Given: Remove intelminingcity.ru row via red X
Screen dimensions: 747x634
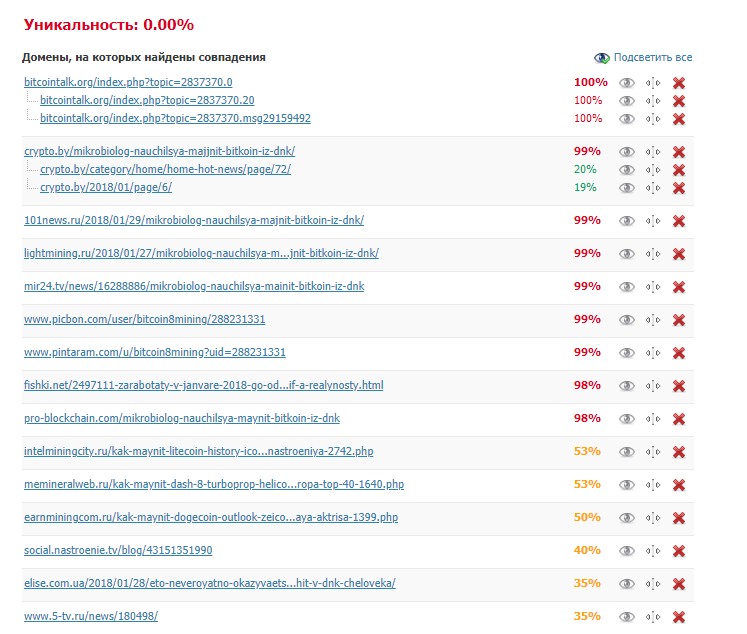Looking at the screenshot, I should [x=679, y=452].
